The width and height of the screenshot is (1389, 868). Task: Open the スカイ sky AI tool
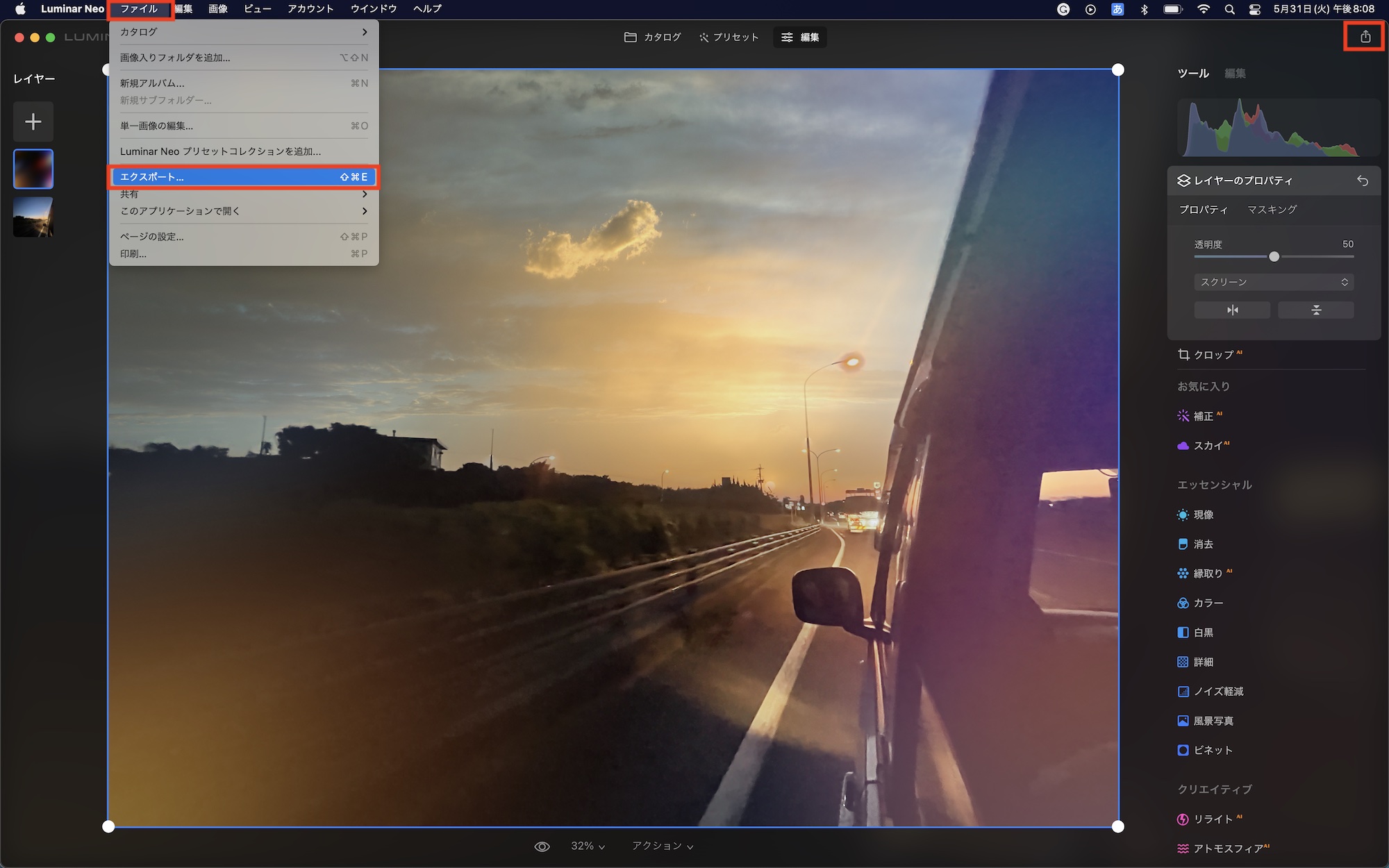pyautogui.click(x=1207, y=446)
